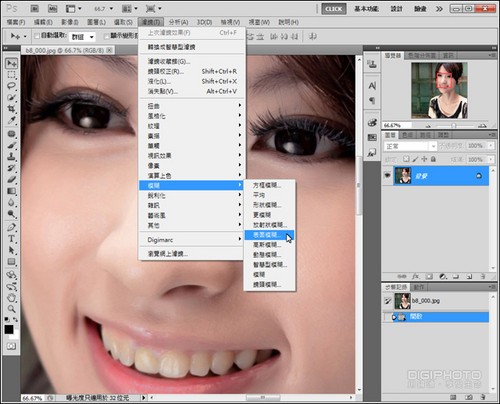Add a layer mask

[x=429, y=277]
